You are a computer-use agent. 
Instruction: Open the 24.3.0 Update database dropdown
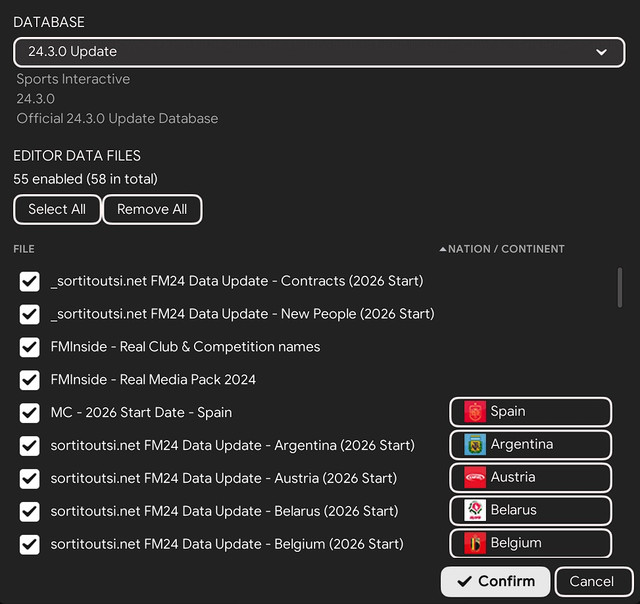click(319, 52)
